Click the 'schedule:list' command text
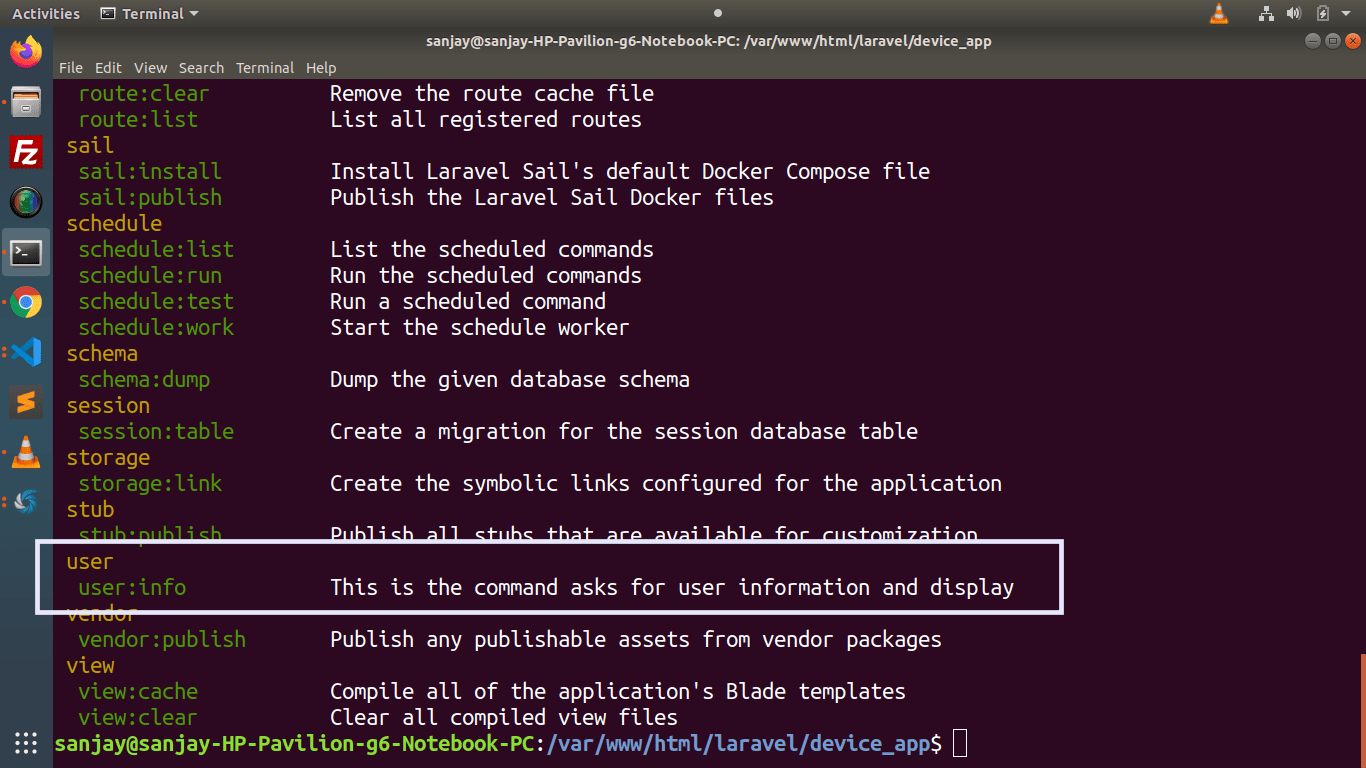This screenshot has width=1366, height=768. (x=156, y=250)
